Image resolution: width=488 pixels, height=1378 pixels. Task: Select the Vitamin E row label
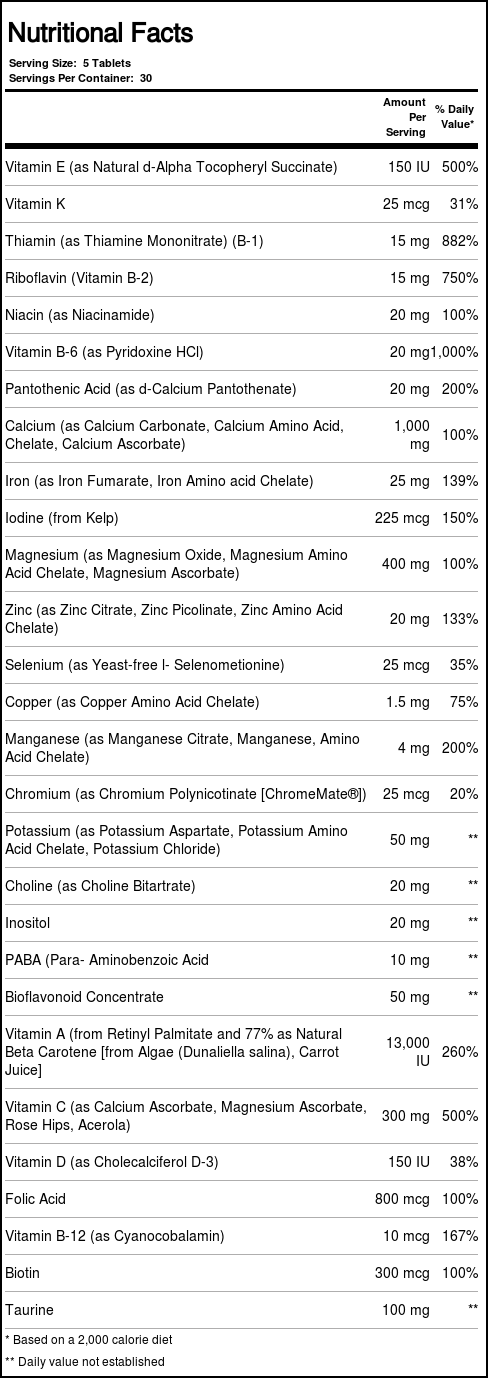pos(171,167)
